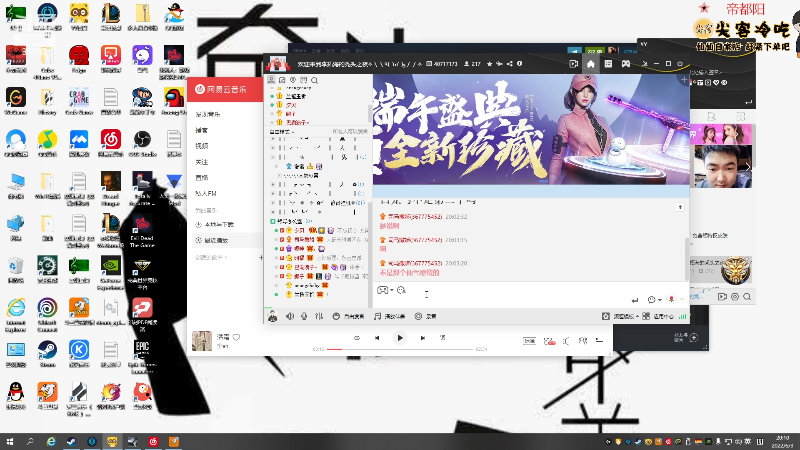The height and width of the screenshot is (450, 800).
Task: Switch to NetEase Cloud Music in the taskbar
Action: (154, 442)
